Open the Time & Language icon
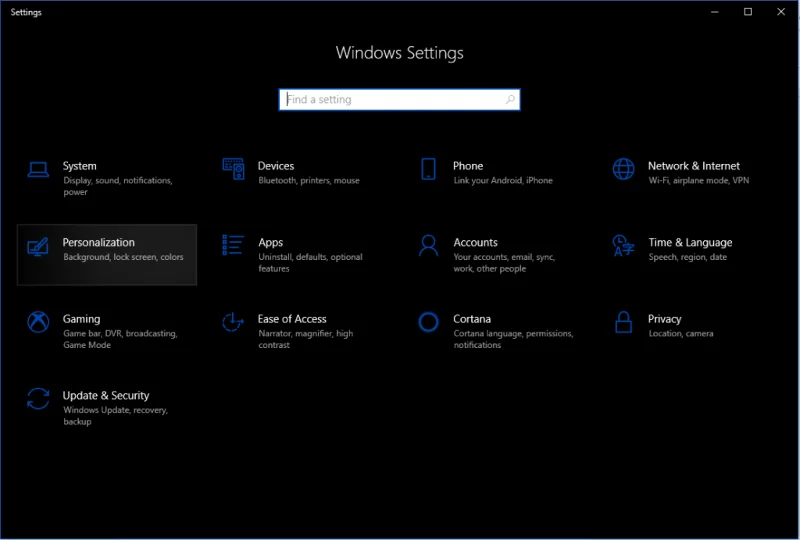Viewport: 800px width, 540px height. tap(624, 245)
